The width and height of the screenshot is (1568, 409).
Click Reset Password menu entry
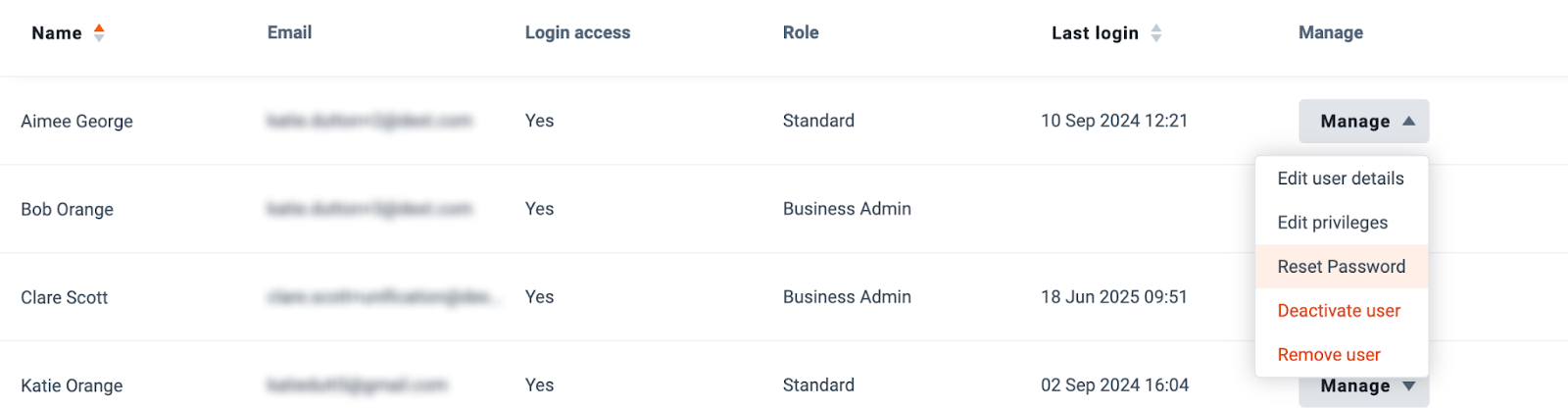tap(1342, 267)
